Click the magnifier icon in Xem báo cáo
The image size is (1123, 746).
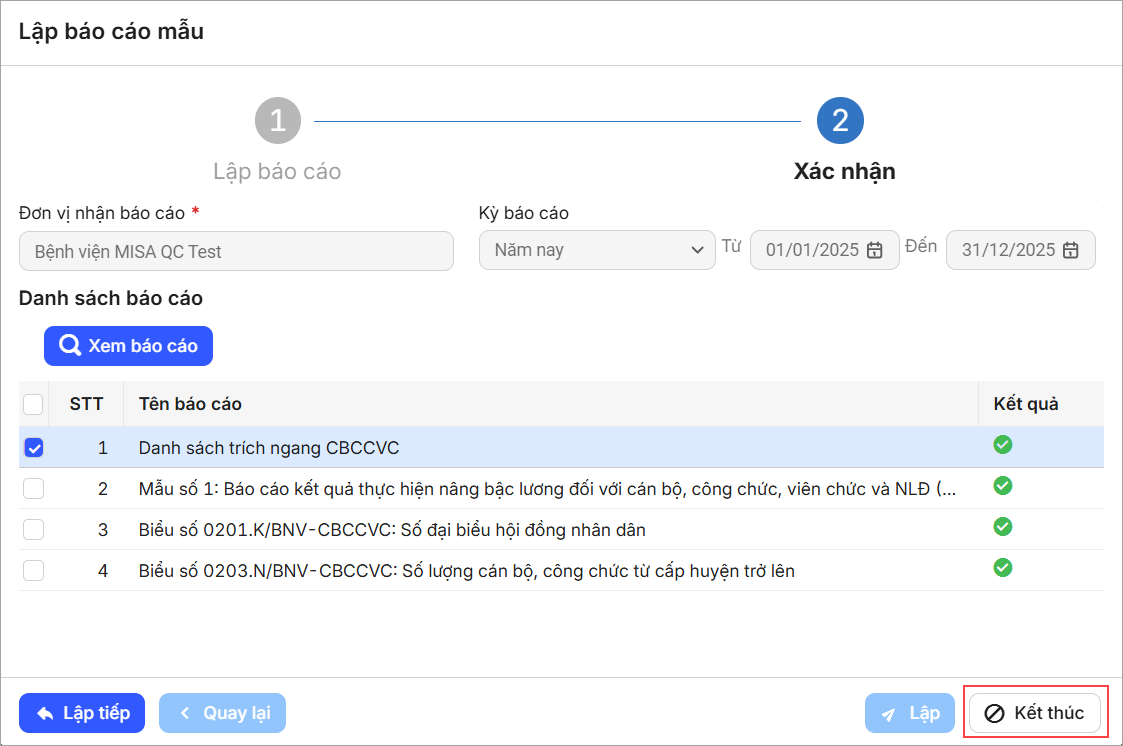(69, 346)
